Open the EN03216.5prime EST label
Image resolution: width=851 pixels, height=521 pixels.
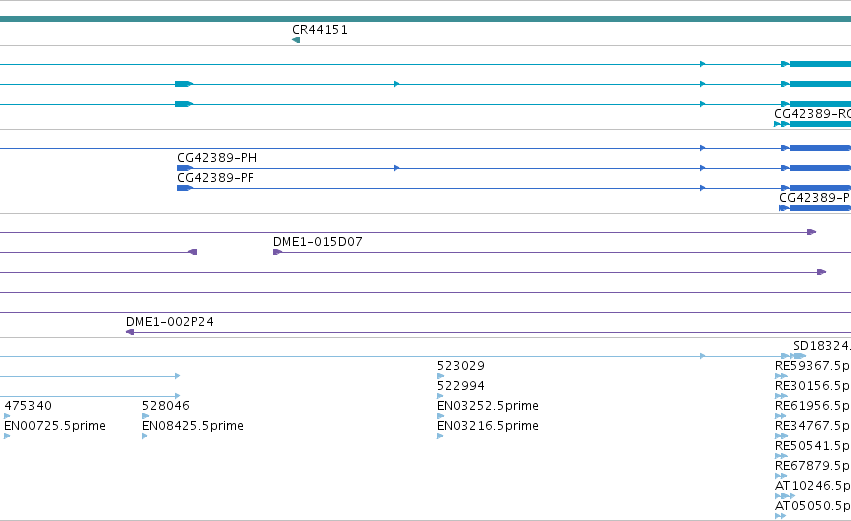point(488,426)
